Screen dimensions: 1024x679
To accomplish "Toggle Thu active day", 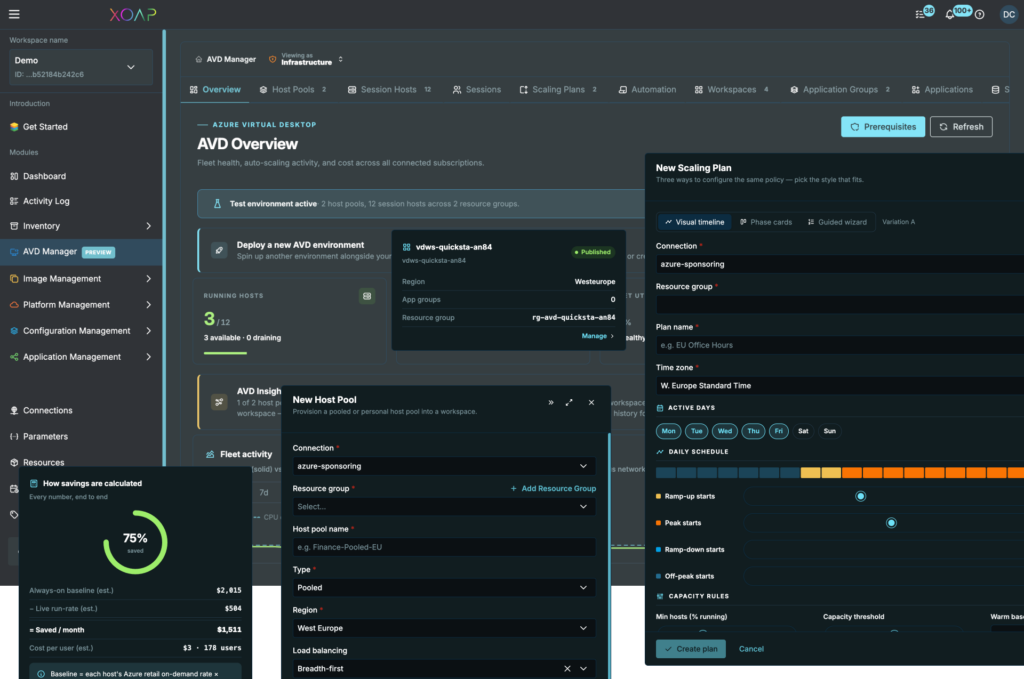I will point(754,431).
